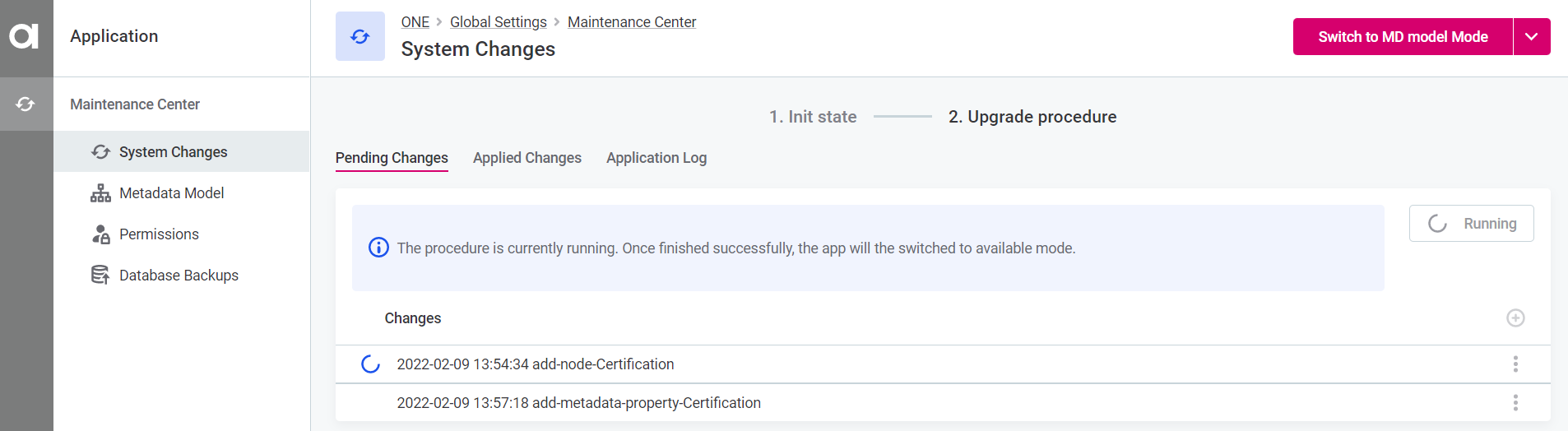The height and width of the screenshot is (431, 1568).
Task: Expand the Switch to MD model dropdown arrow
Action: click(x=1531, y=37)
